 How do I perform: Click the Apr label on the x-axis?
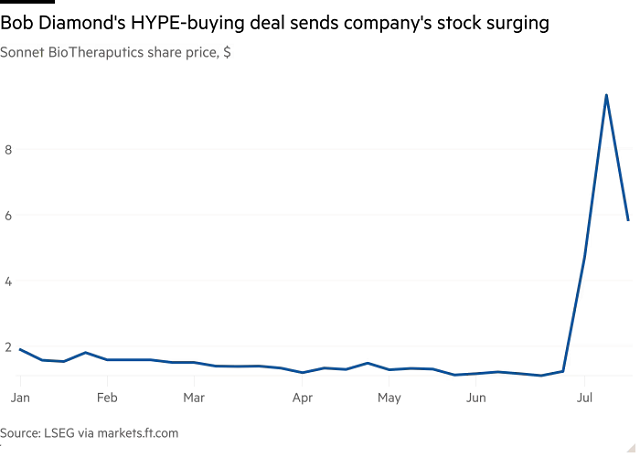[302, 398]
